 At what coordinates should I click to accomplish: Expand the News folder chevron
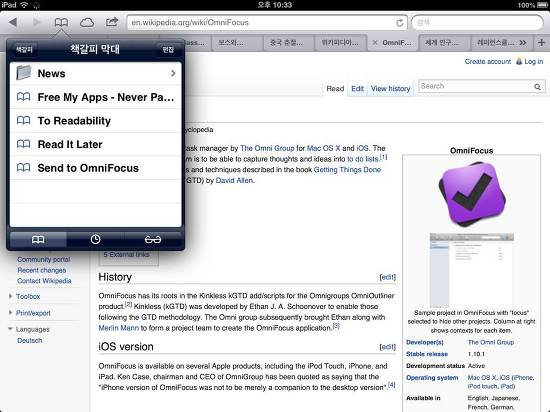click(173, 73)
